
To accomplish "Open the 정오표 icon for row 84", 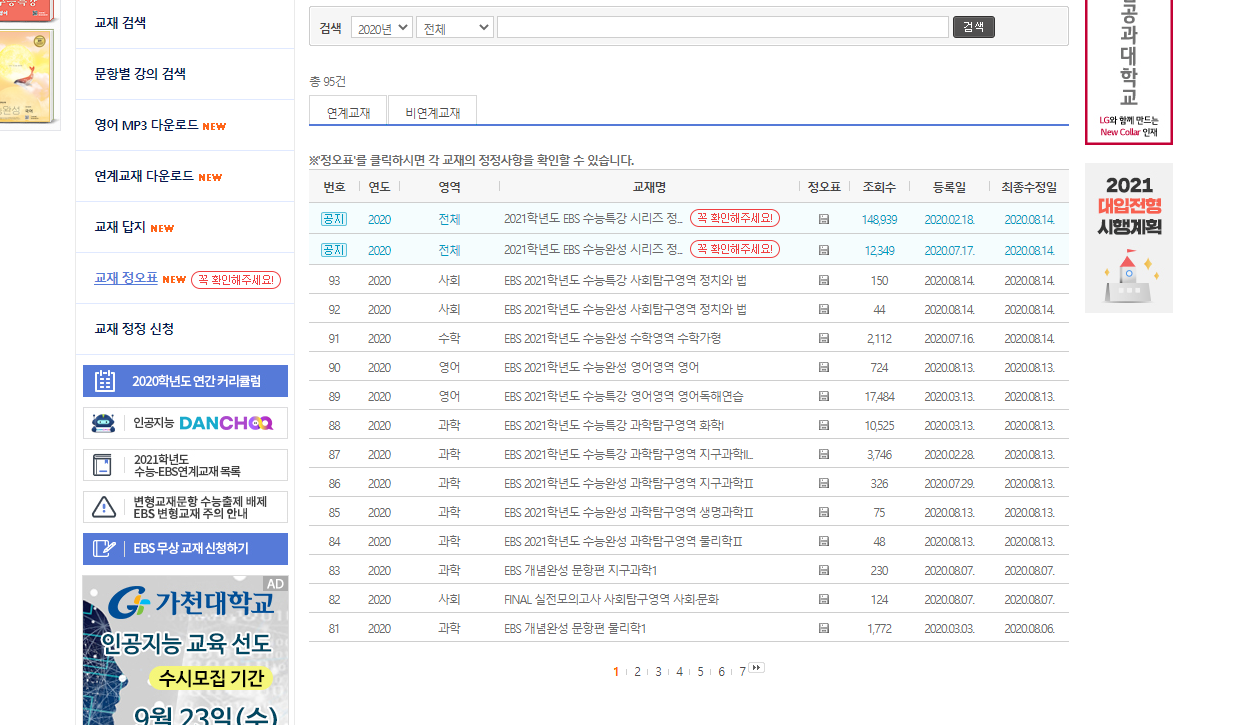I will pos(824,541).
